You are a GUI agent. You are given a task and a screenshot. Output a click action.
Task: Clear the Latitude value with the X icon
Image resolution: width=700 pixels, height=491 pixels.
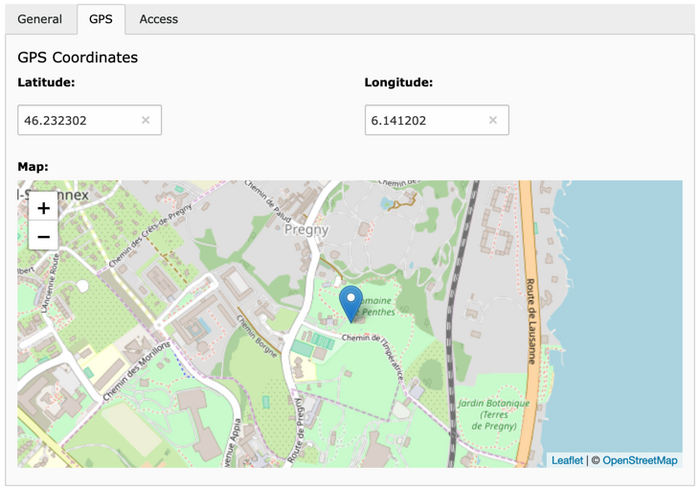coord(146,120)
